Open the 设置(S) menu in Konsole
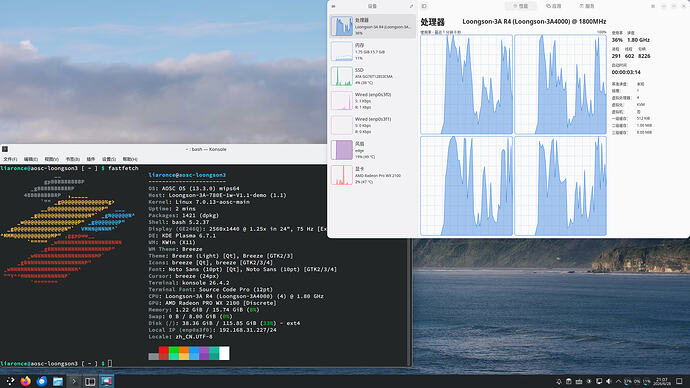The height and width of the screenshot is (388, 690). [109, 159]
